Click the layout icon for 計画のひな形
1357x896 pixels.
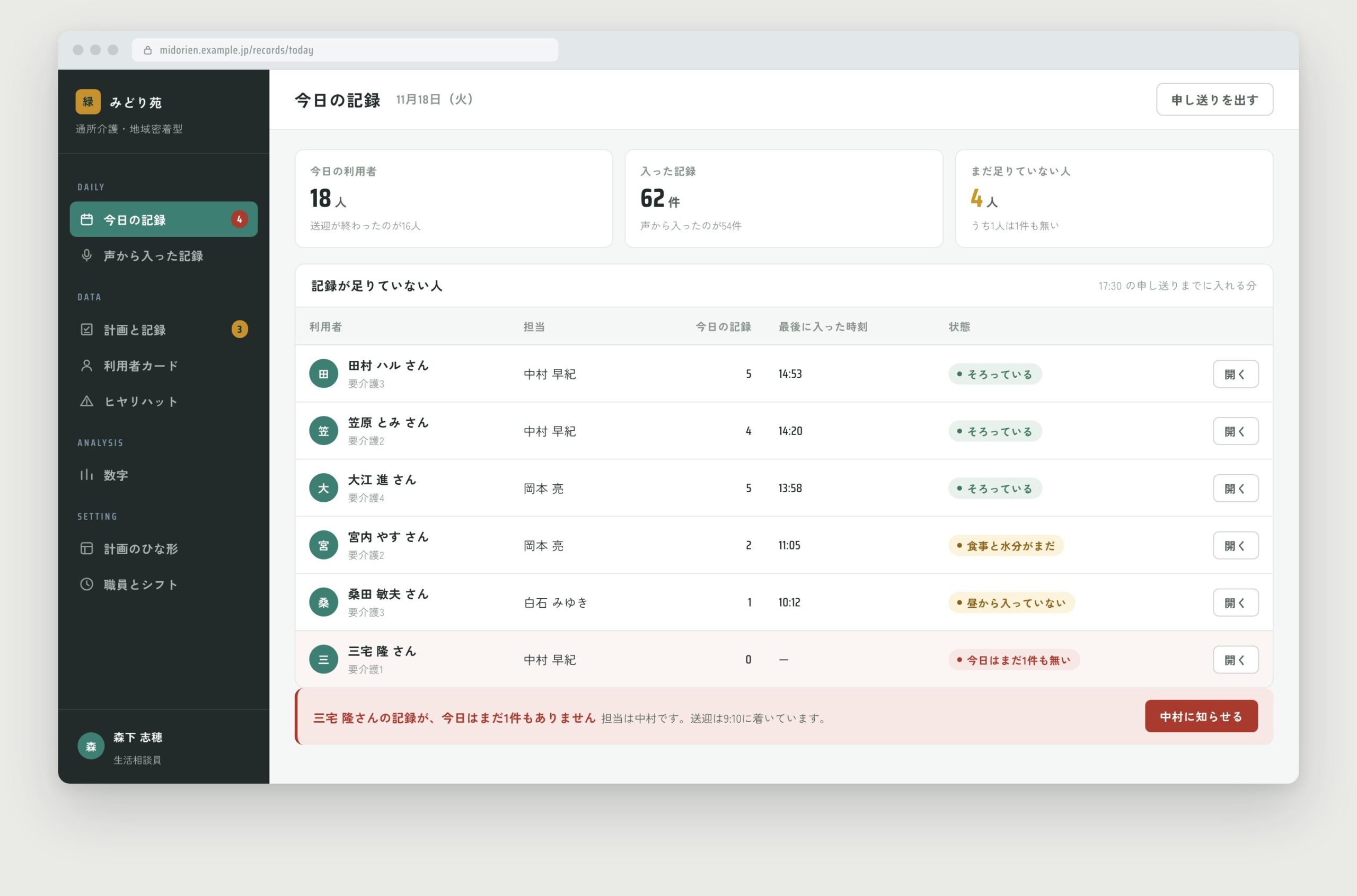[x=86, y=548]
